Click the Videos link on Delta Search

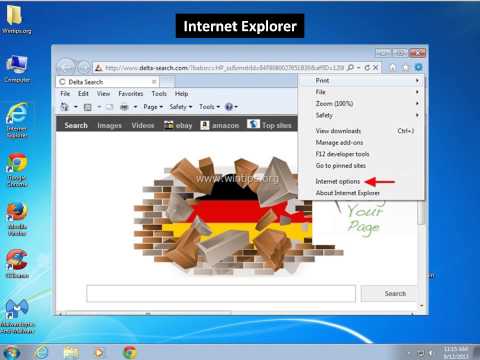pyautogui.click(x=143, y=125)
